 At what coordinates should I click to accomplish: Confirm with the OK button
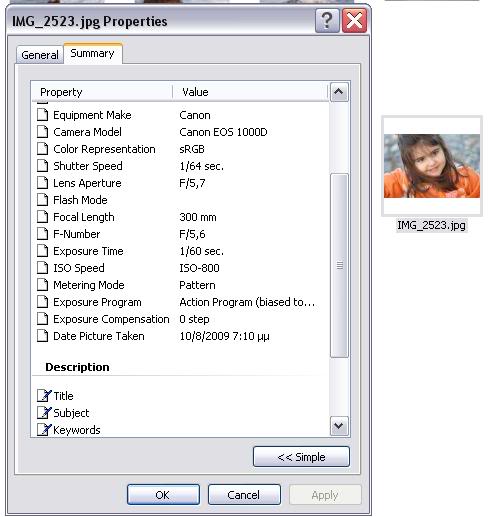pos(163,495)
